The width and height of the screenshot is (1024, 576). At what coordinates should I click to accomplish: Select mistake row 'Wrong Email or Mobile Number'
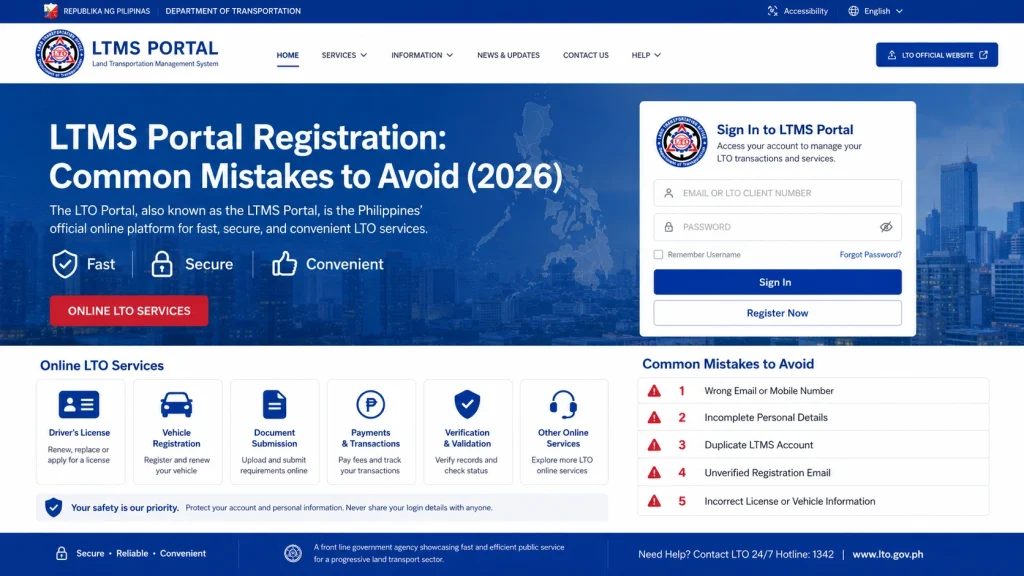(813, 391)
